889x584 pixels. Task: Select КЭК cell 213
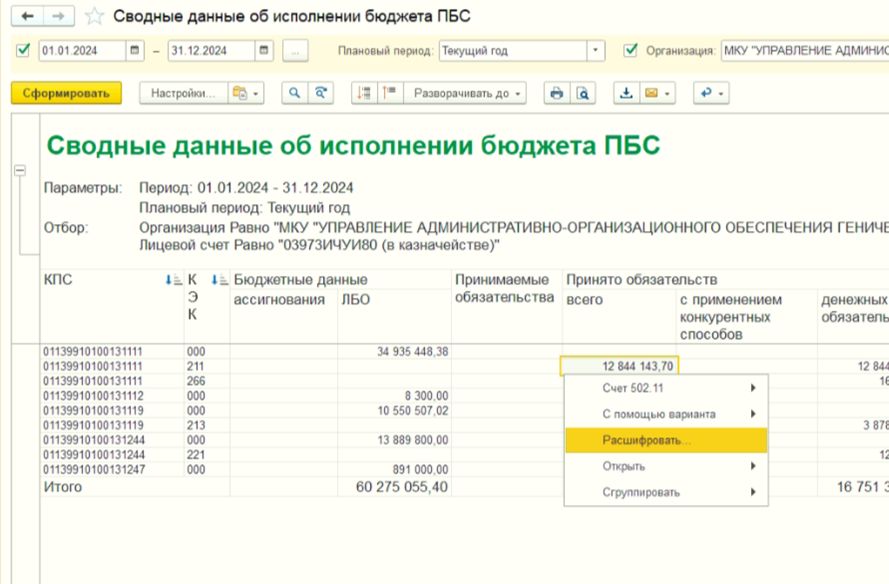(x=207, y=425)
